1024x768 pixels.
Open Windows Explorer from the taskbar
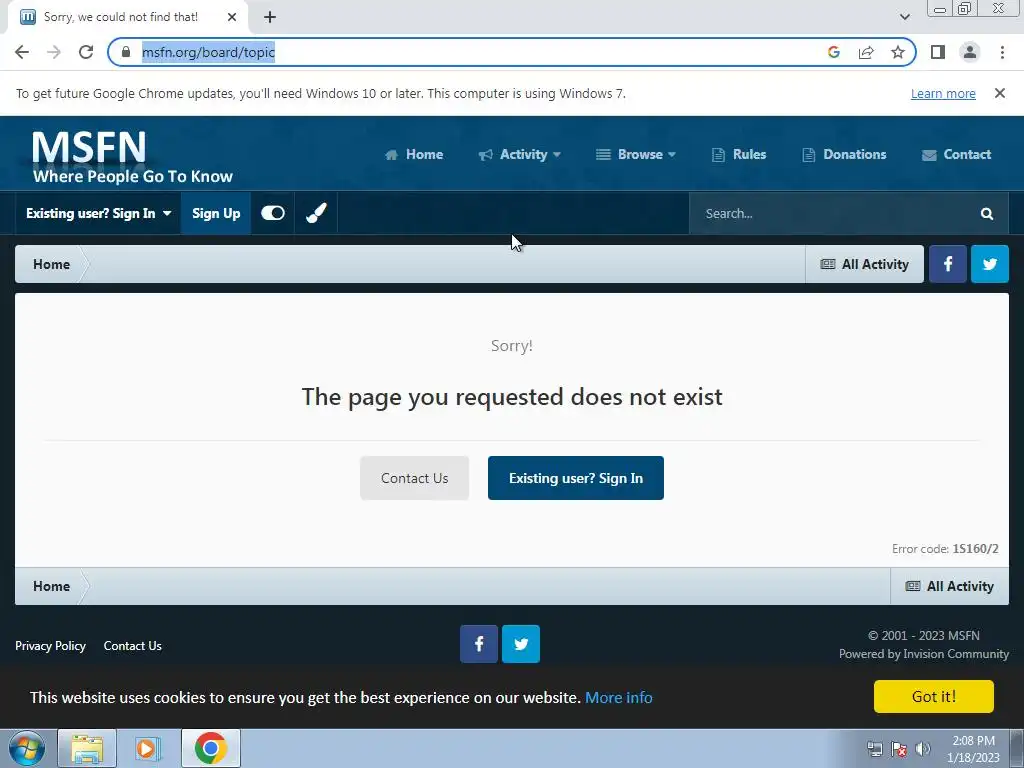[87, 748]
